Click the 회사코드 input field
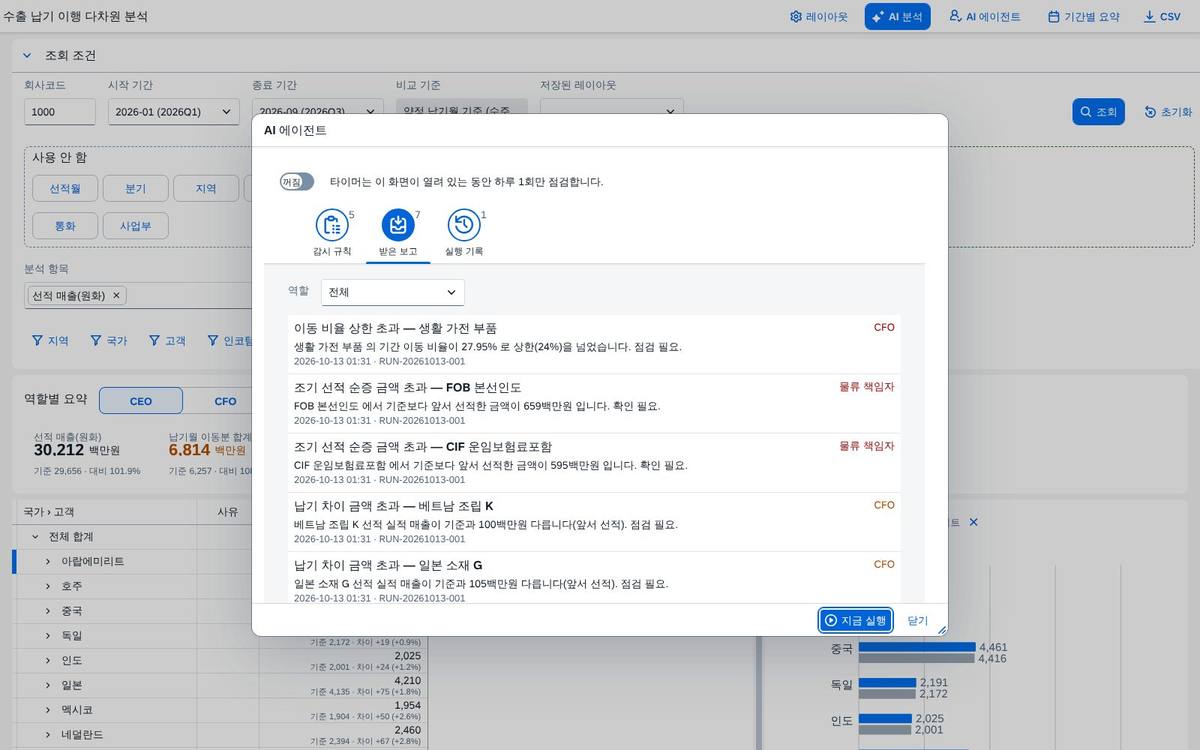 click(x=60, y=112)
